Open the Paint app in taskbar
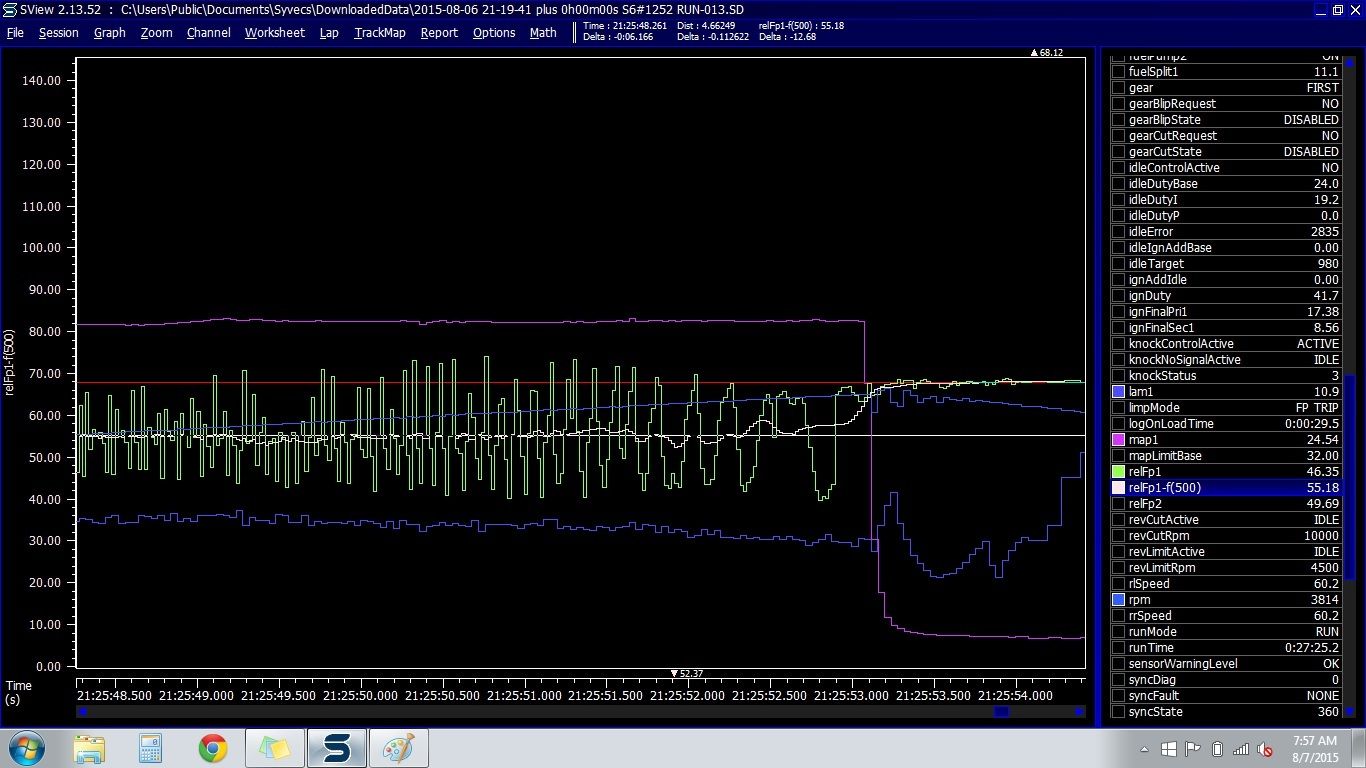This screenshot has width=1366, height=768. (398, 748)
